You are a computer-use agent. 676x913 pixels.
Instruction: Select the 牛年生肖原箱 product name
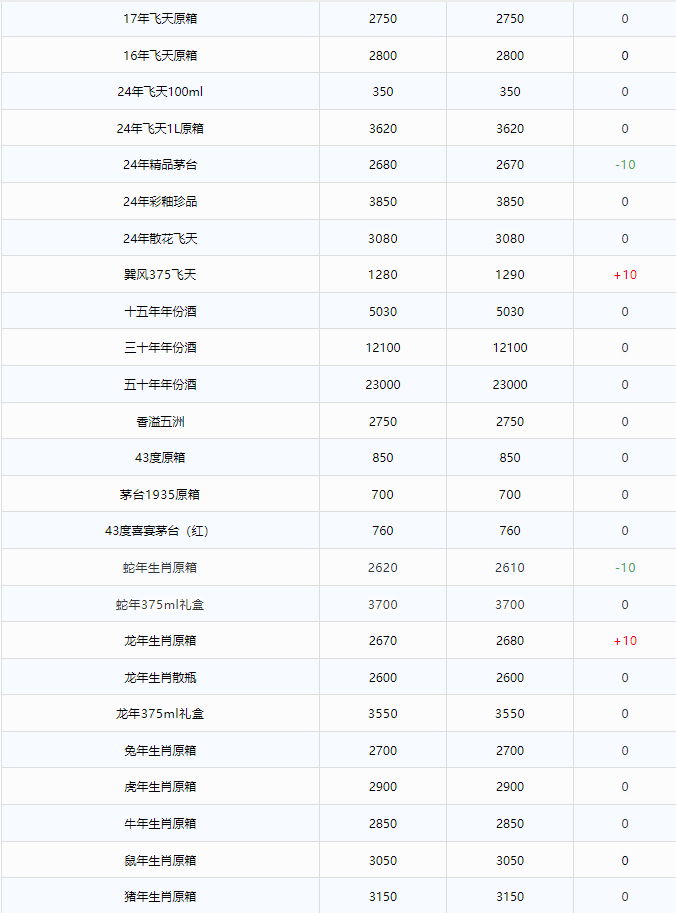[x=160, y=823]
